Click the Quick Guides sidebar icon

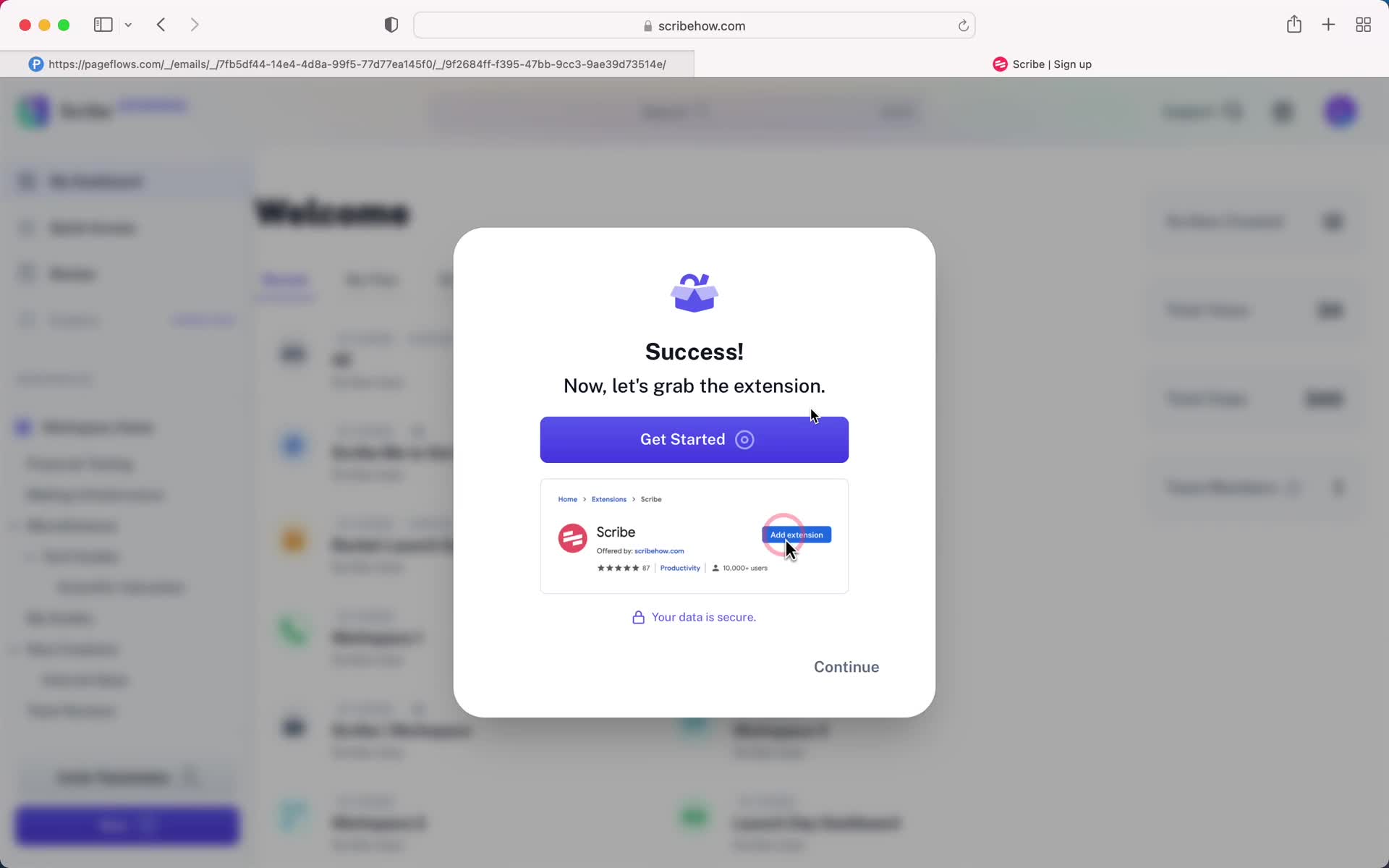[25, 228]
